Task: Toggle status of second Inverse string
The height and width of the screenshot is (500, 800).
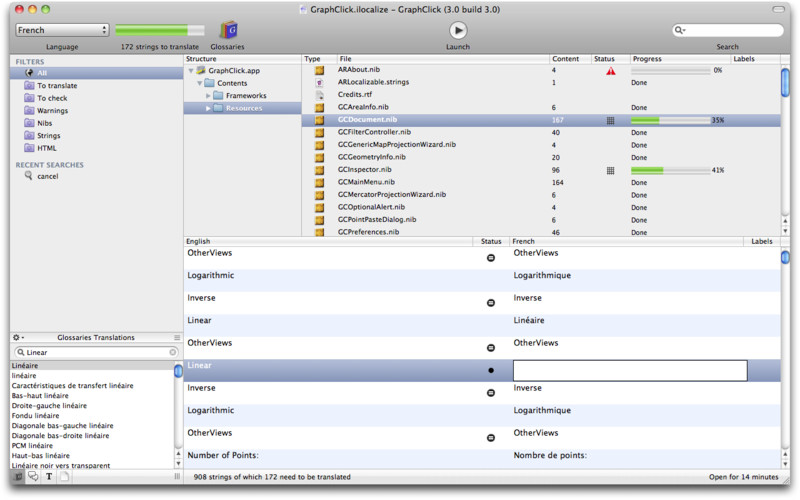Action: pos(491,392)
